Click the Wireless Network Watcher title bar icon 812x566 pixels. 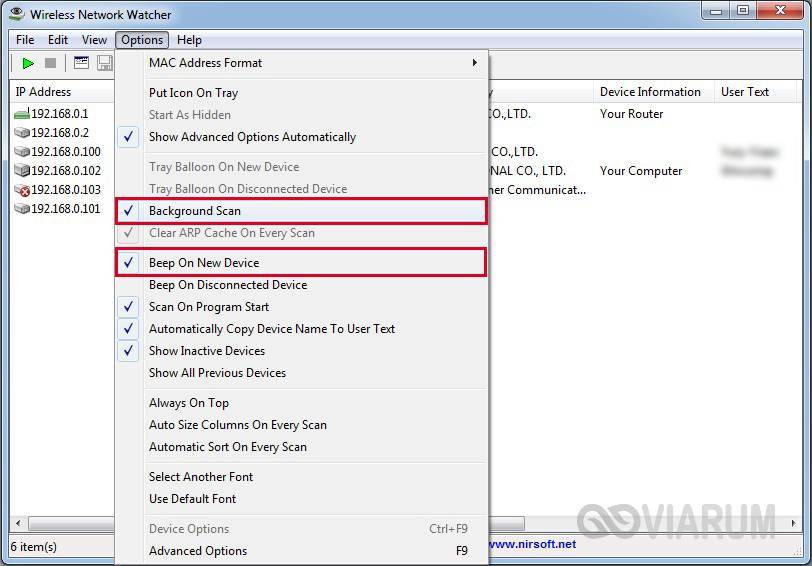17,13
